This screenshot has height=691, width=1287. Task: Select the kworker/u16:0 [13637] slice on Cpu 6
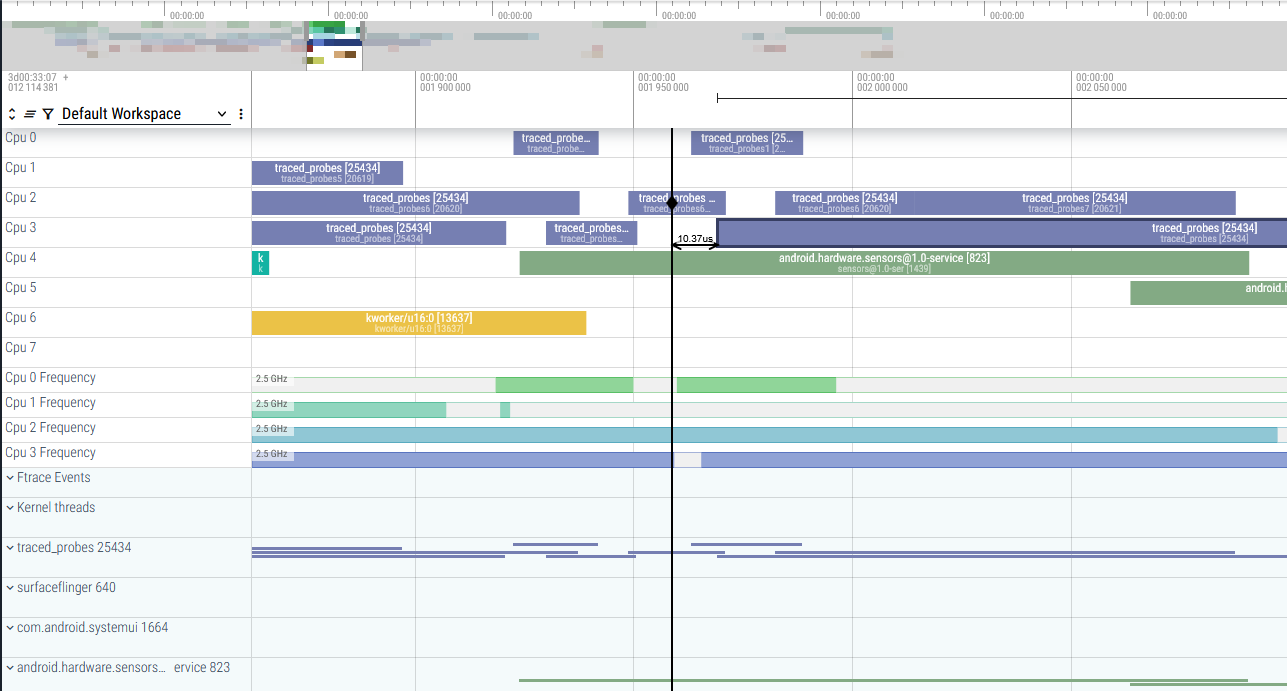click(x=419, y=323)
